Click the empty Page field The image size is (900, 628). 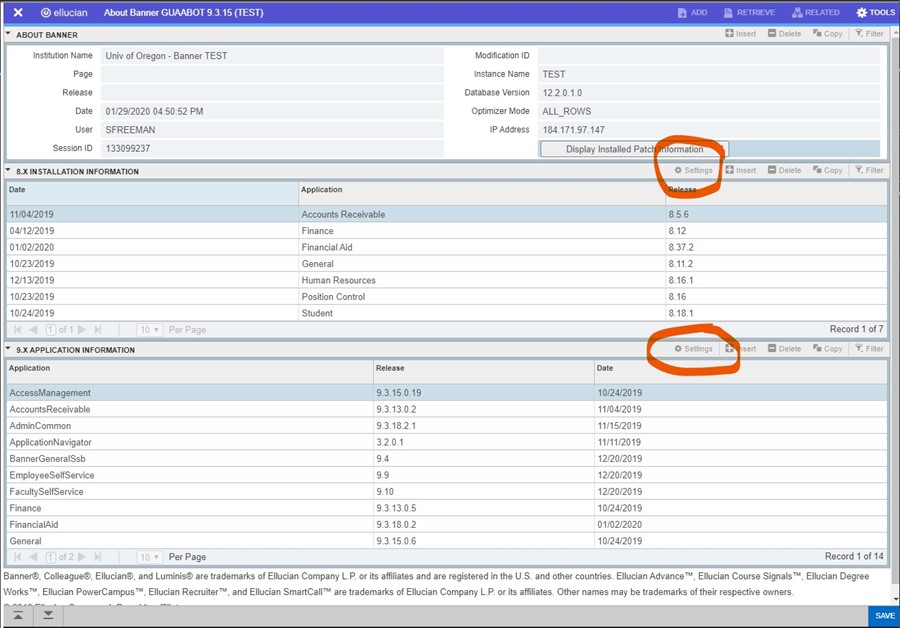[272, 74]
